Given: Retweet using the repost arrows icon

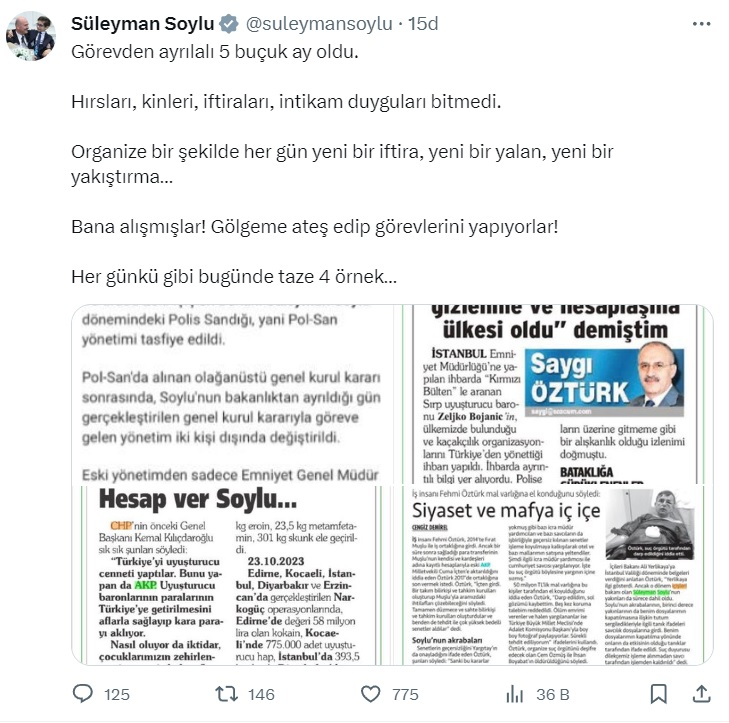Looking at the screenshot, I should [226, 694].
